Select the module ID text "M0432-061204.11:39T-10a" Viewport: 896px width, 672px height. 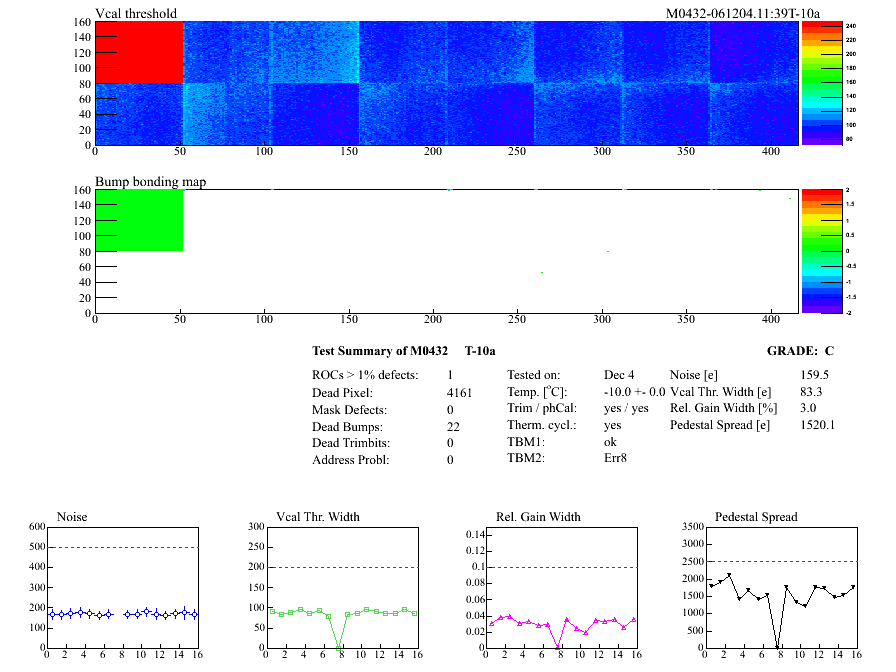tap(743, 13)
